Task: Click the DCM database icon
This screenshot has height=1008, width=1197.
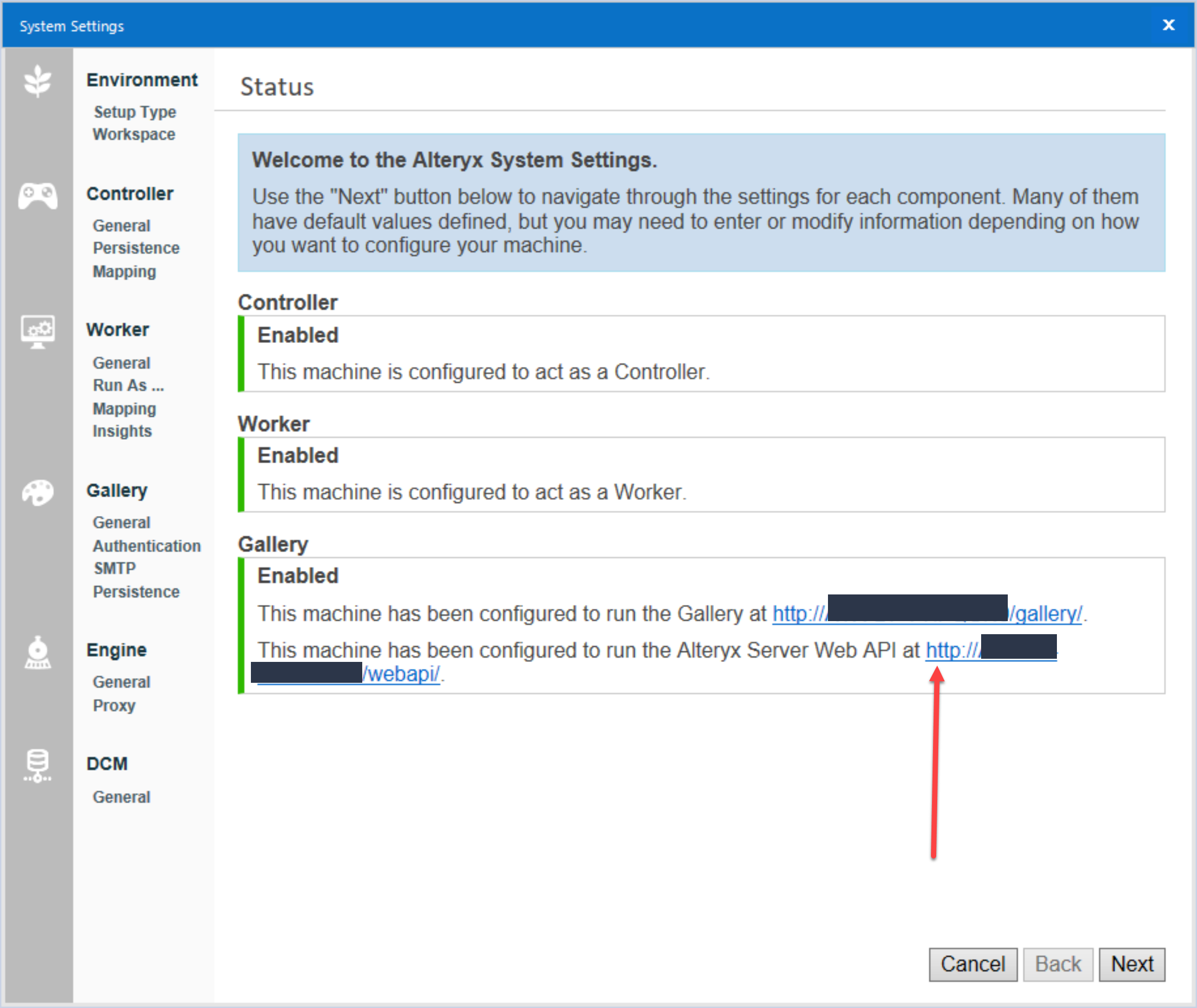Action: (38, 766)
